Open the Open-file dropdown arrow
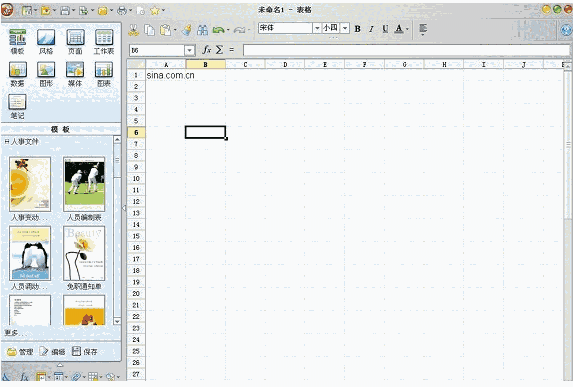This screenshot has width=573, height=387. tap(54, 11)
